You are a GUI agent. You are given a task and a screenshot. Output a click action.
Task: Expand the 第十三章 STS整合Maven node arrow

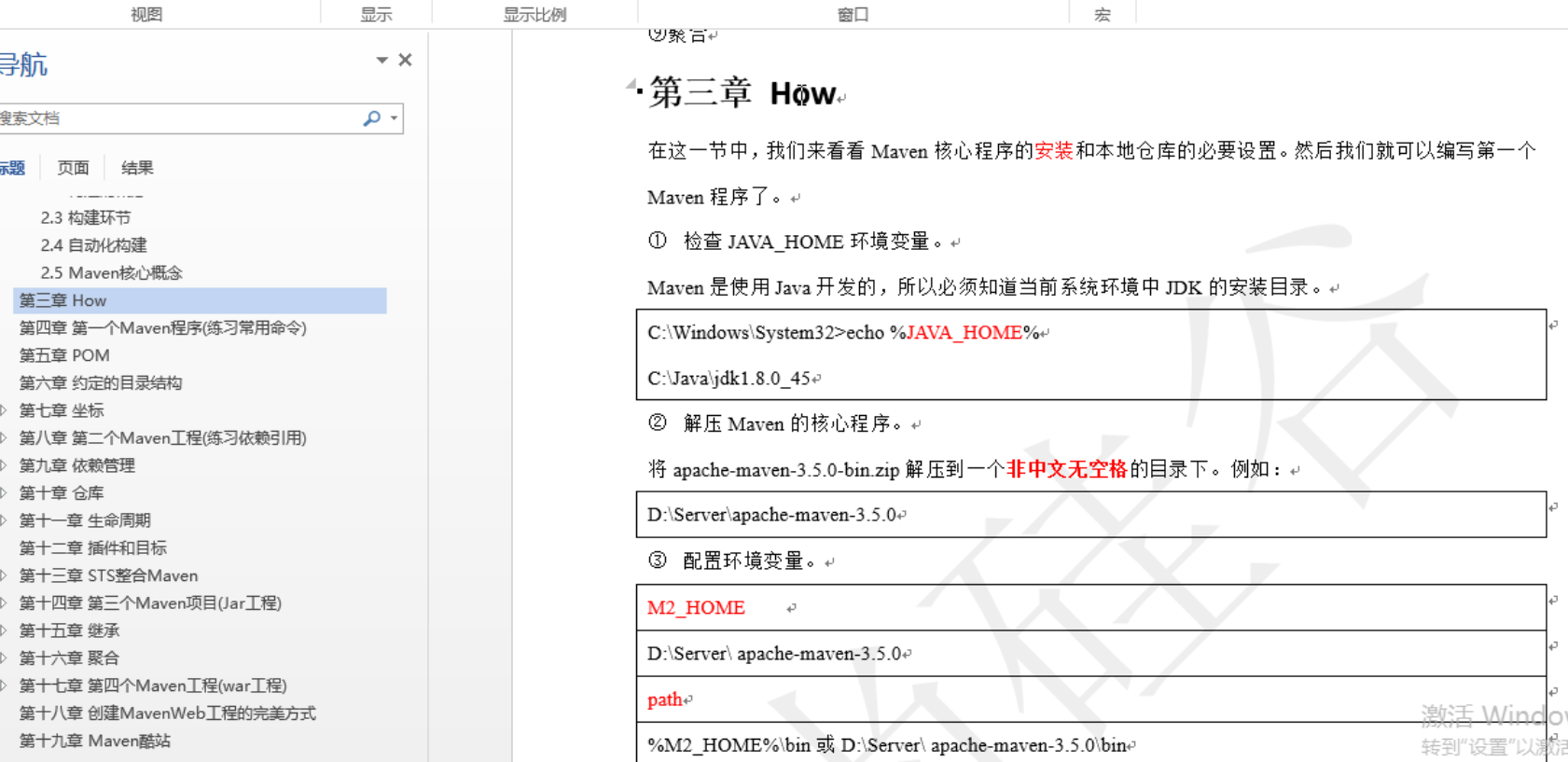click(x=5, y=575)
